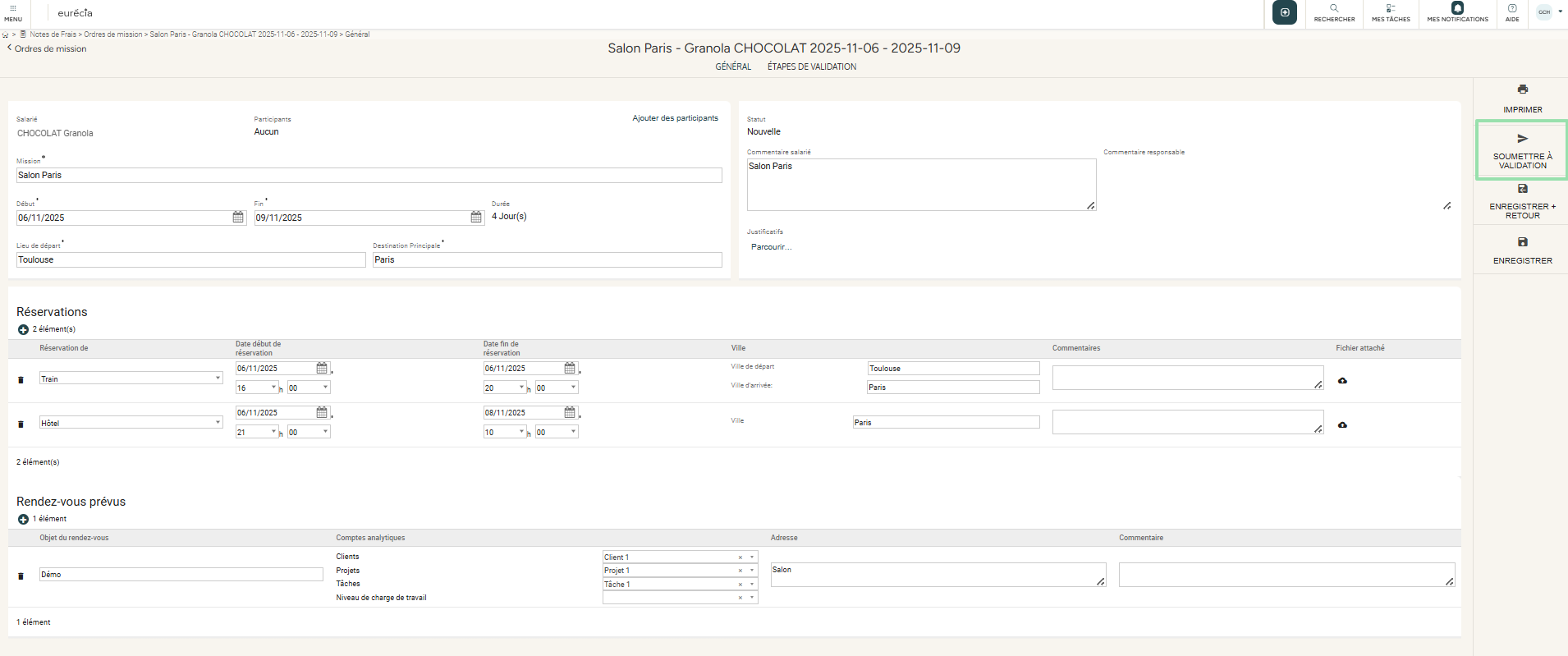The height and width of the screenshot is (656, 1568).
Task: Upload attached file for Hôtel reservation
Action: click(x=1342, y=425)
